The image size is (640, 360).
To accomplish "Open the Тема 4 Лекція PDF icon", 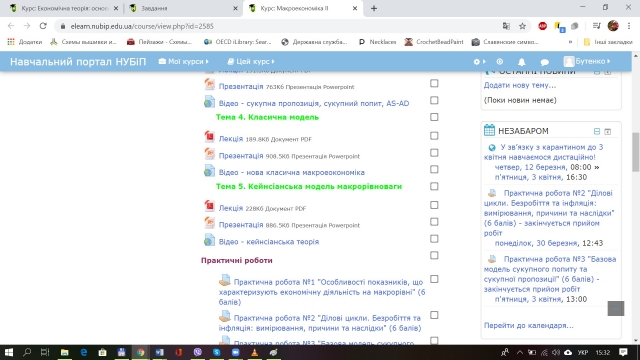I will click(209, 137).
